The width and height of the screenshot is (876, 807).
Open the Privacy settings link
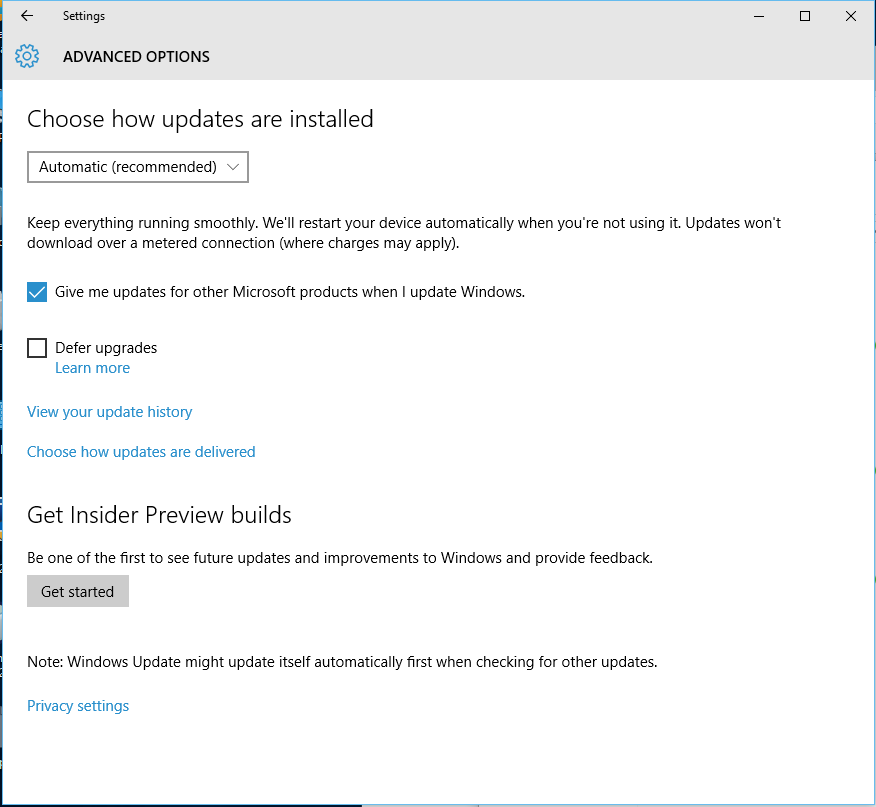pos(78,706)
